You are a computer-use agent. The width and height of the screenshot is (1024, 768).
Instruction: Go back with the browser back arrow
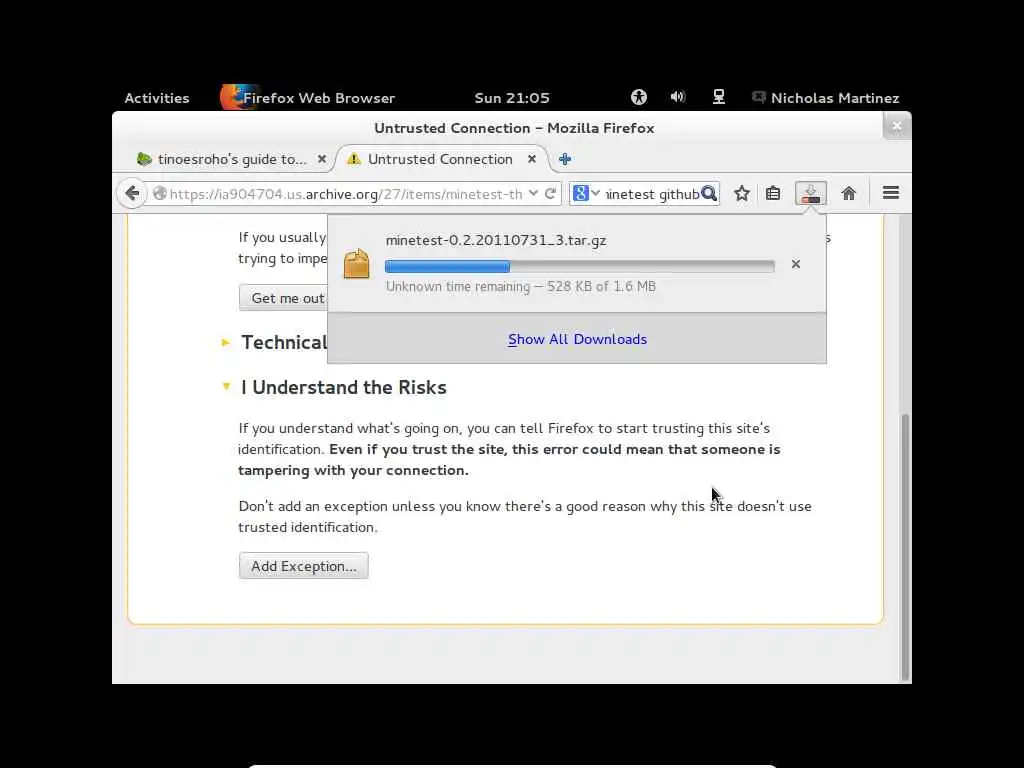132,193
